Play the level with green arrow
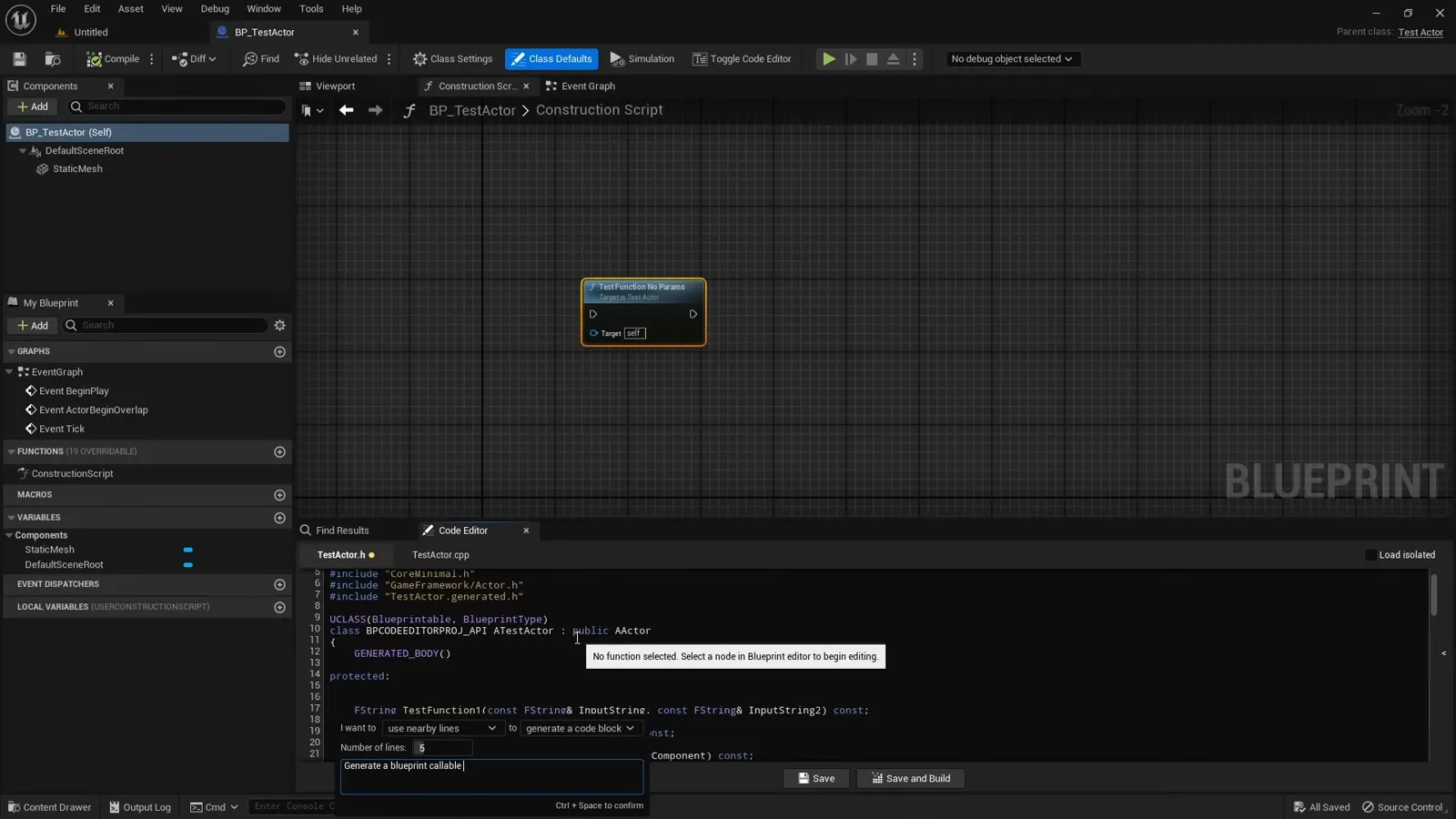Image resolution: width=1456 pixels, height=819 pixels. coord(829,59)
